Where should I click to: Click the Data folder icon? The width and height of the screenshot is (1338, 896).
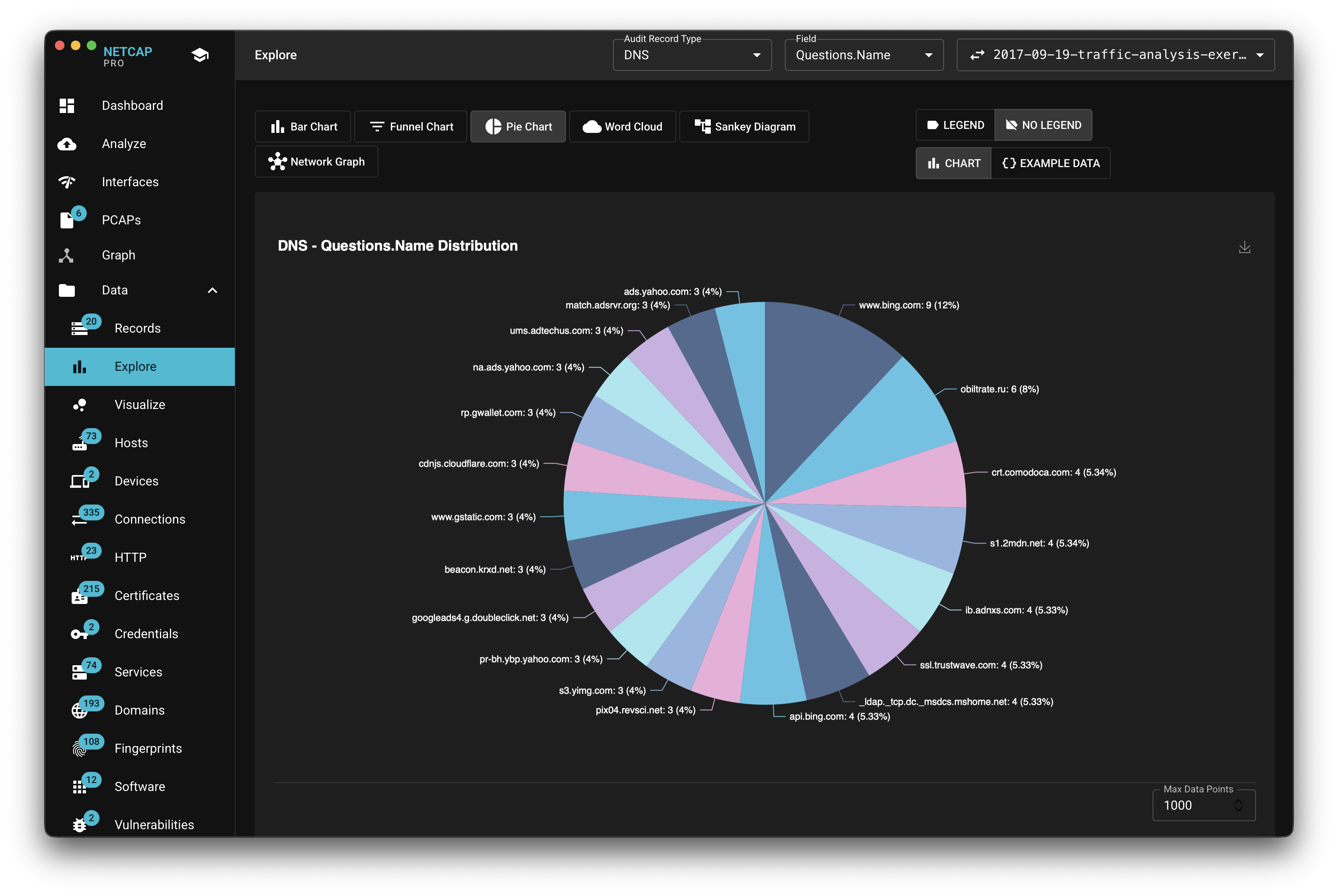click(67, 290)
